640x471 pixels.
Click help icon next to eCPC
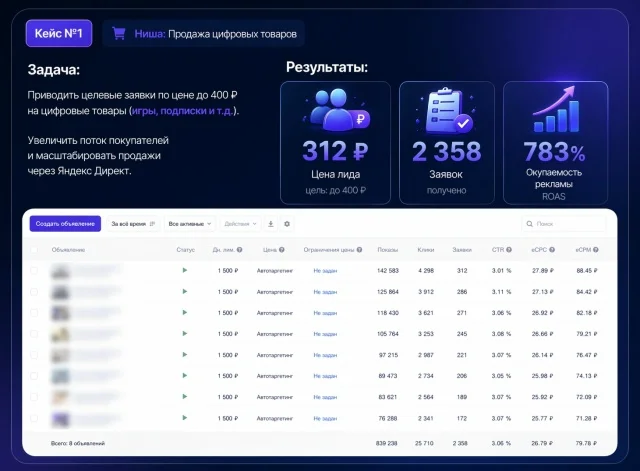click(x=552, y=250)
